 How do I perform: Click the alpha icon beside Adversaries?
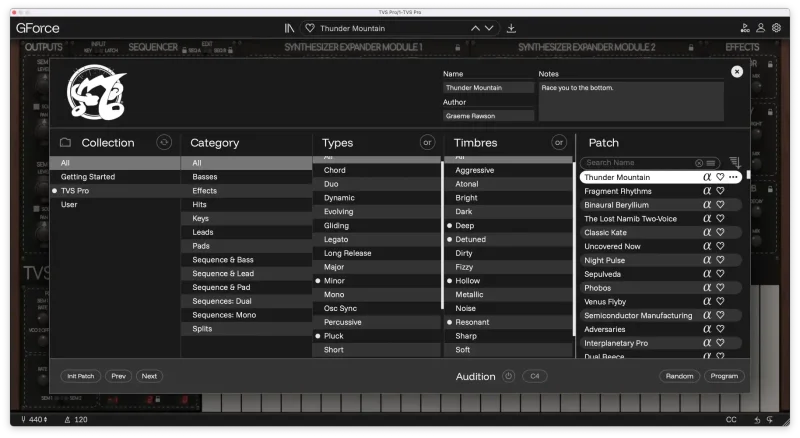coord(707,329)
